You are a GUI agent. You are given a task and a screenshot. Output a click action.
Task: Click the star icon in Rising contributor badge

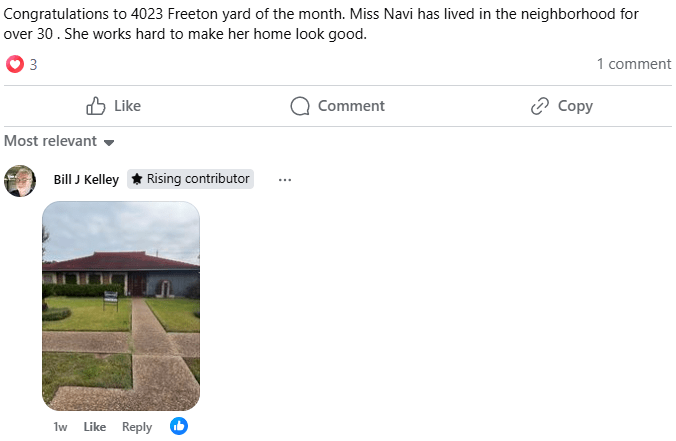pos(137,179)
